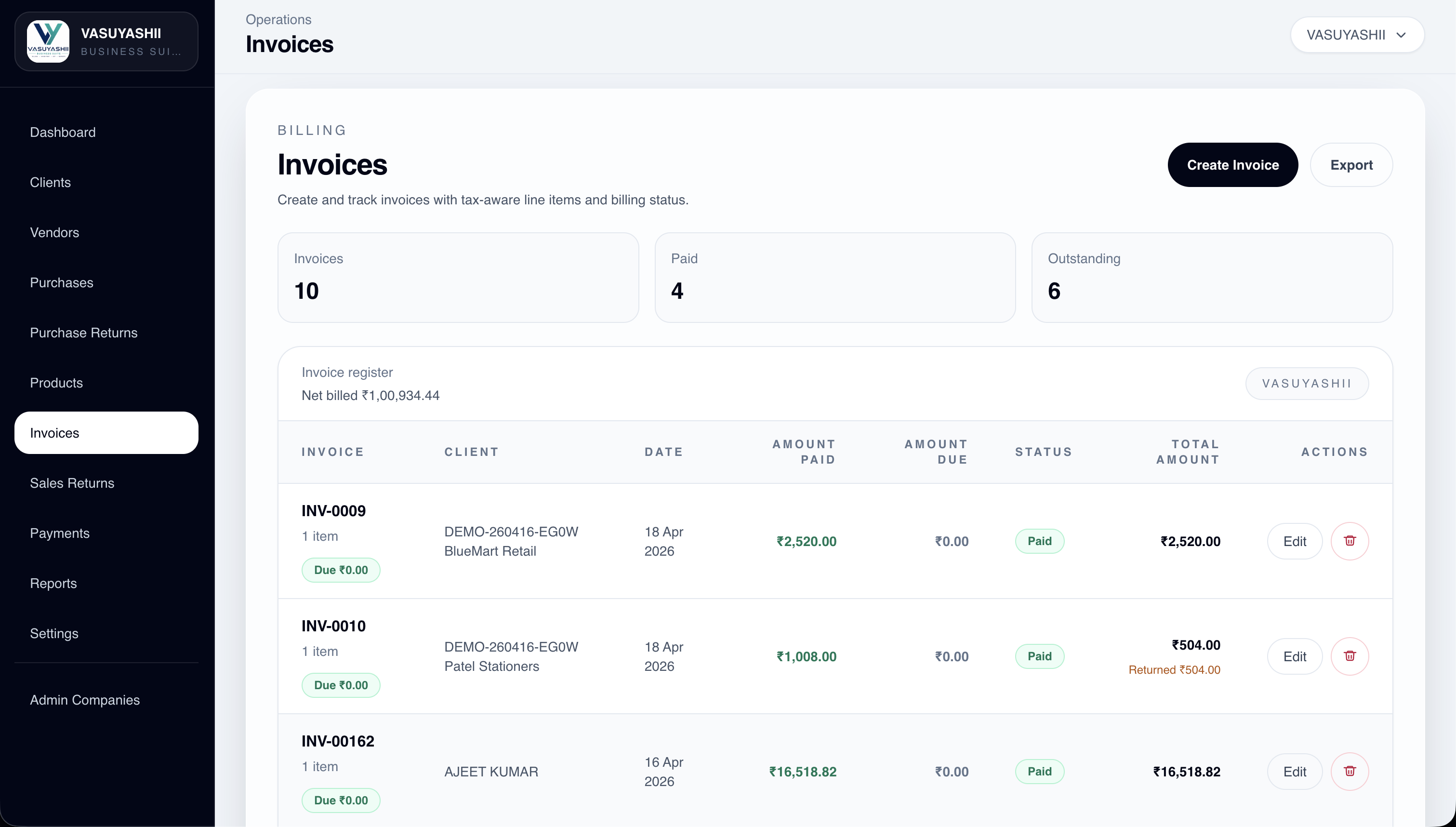Click the AMOUNT PAID column header
Screen dimensions: 1456x827
click(x=804, y=452)
